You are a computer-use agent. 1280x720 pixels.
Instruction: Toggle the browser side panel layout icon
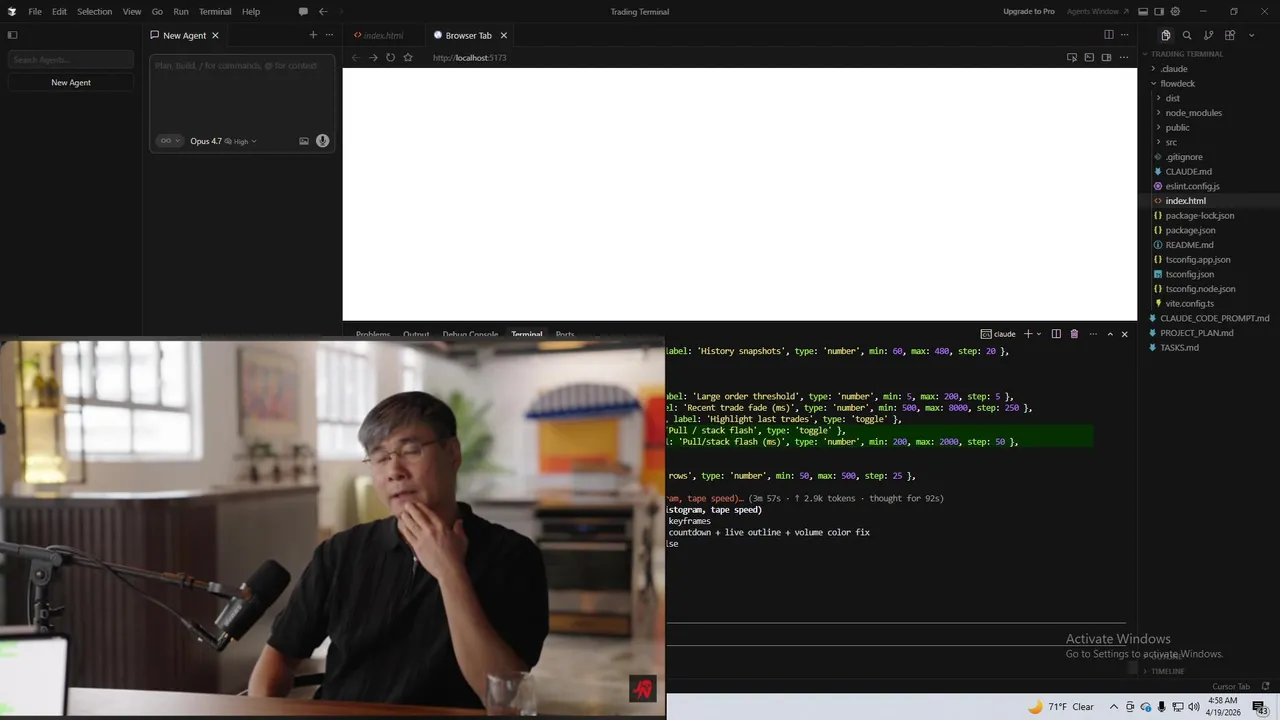pos(1106,57)
